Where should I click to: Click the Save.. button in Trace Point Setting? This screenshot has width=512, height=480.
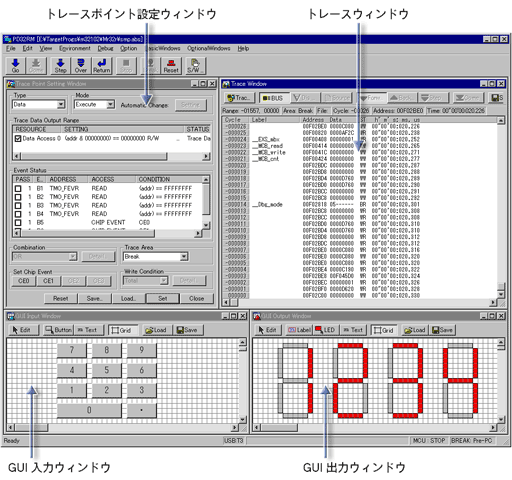tap(95, 298)
